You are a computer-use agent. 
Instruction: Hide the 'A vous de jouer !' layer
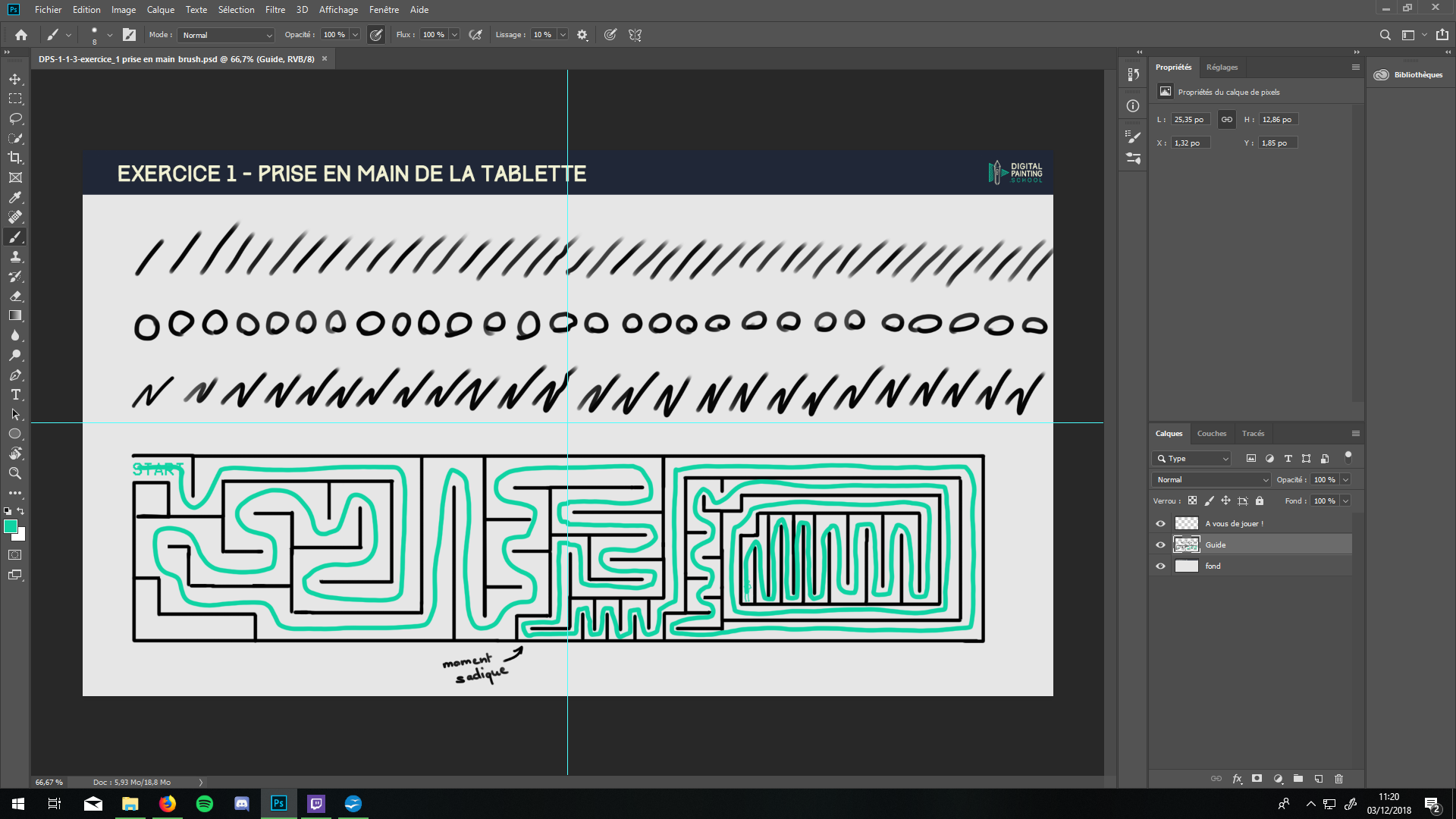pos(1160,523)
